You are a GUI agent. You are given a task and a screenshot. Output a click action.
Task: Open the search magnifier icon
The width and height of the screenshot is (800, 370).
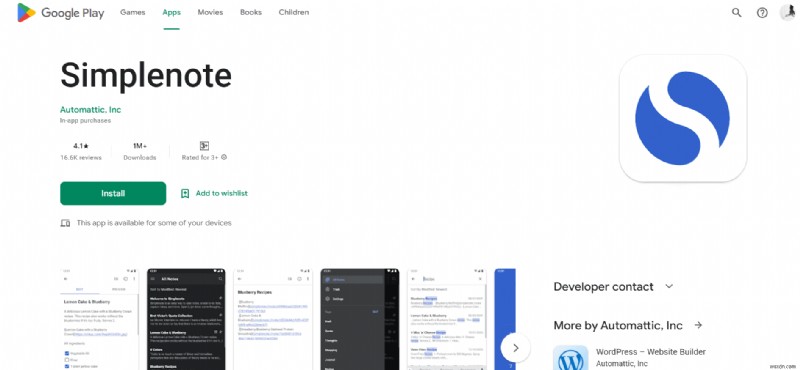[736, 13]
